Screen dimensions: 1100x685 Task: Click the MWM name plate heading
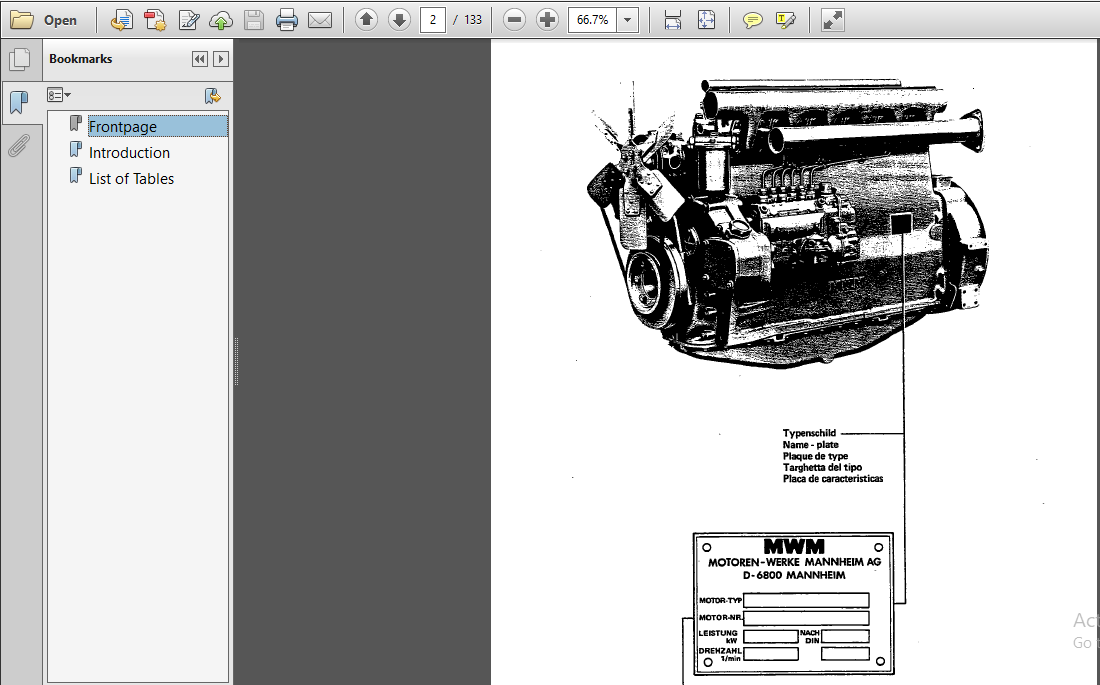coord(794,546)
